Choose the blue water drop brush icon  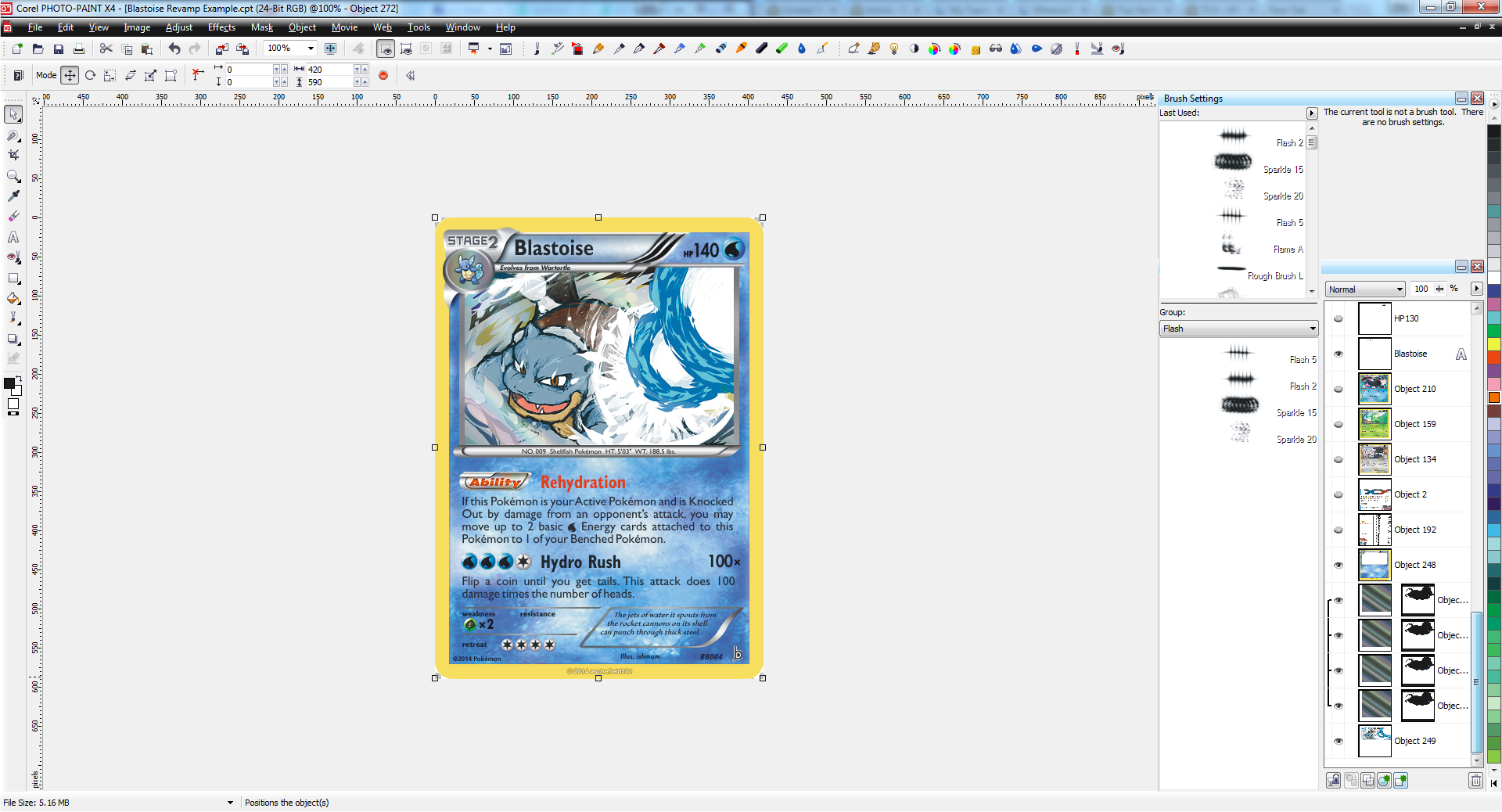[802, 49]
